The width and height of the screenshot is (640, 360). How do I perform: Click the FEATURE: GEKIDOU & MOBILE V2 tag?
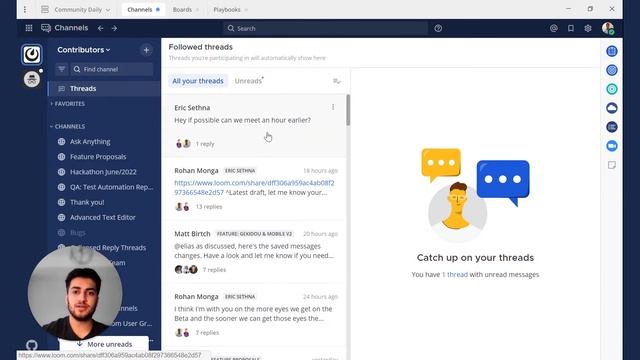pyautogui.click(x=254, y=234)
